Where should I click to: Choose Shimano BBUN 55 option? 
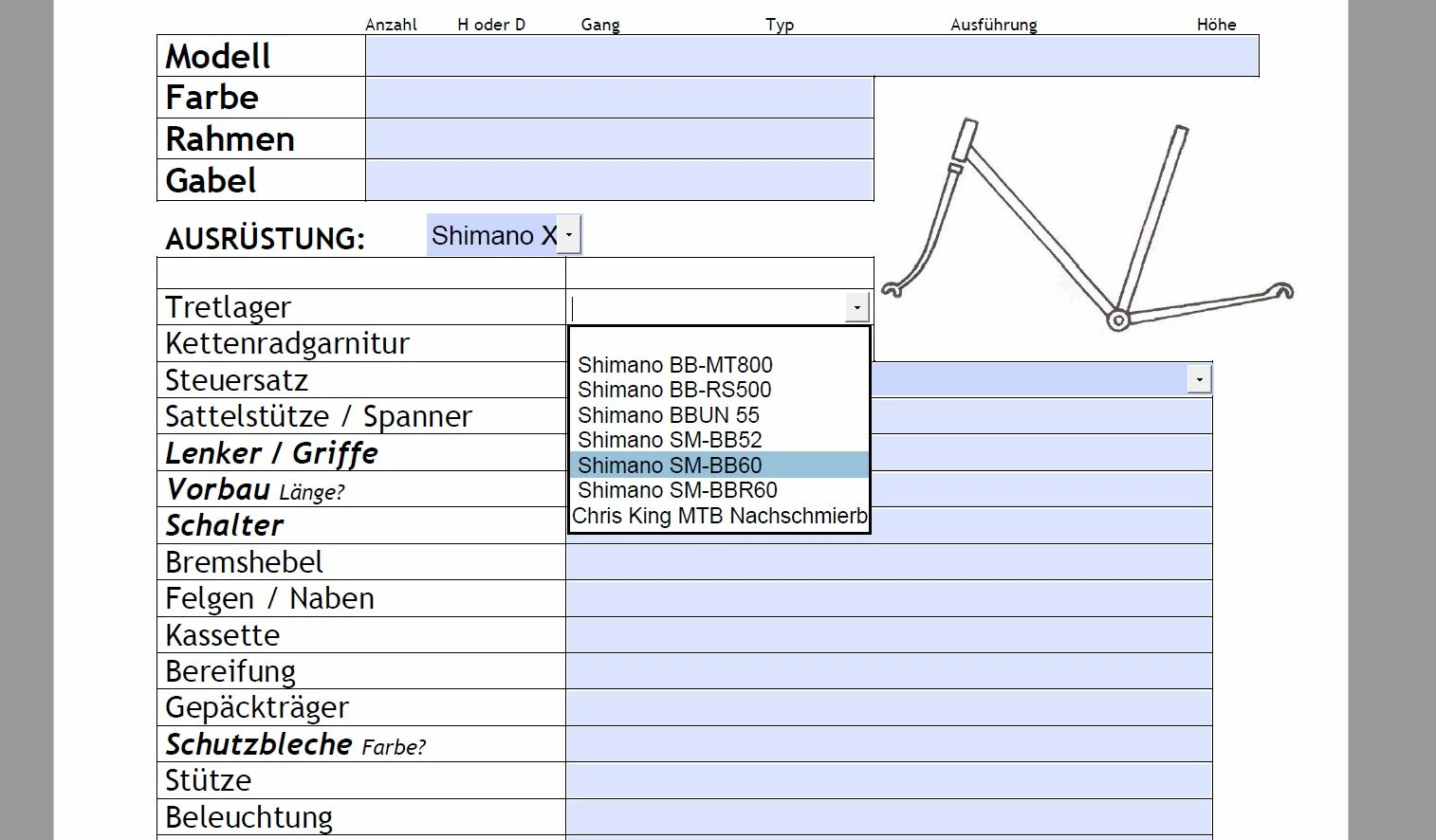pos(719,415)
